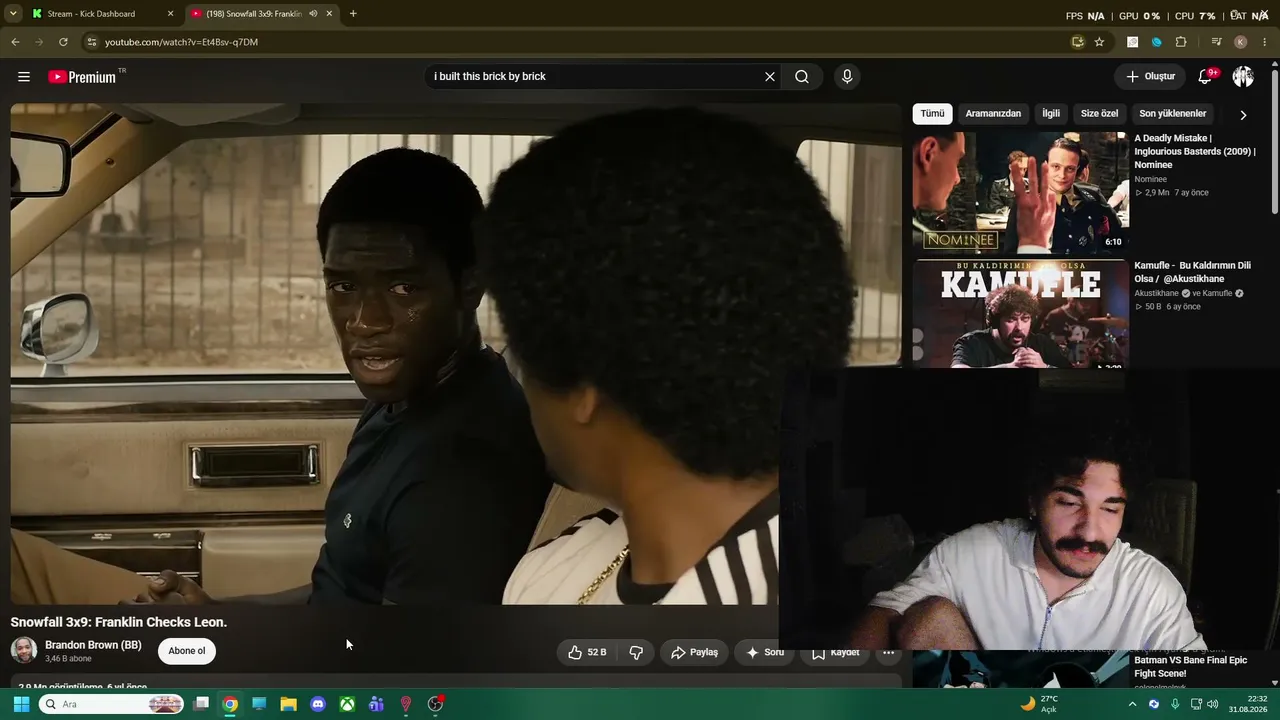Screen dimensions: 1280x720
Task: Show hidden system tray icons
Action: click(1132, 704)
